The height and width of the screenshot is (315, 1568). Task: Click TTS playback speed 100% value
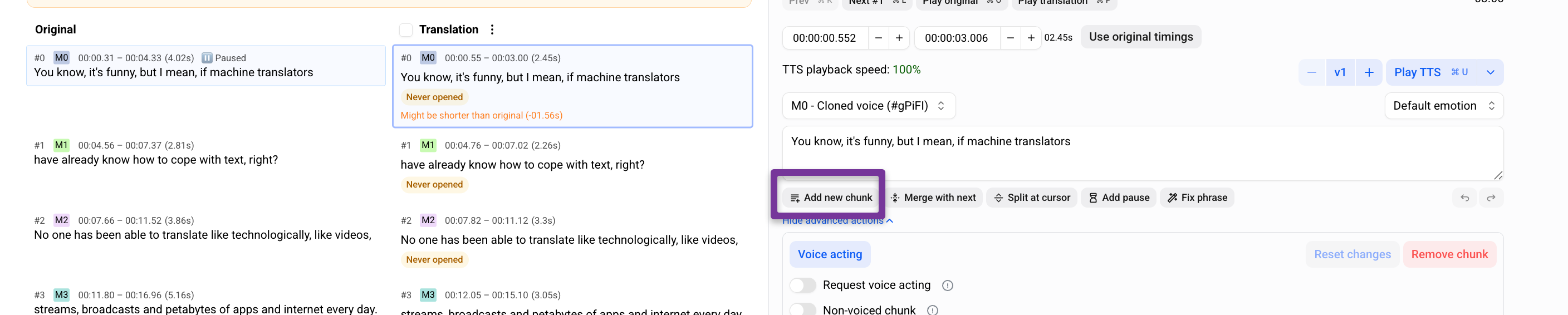(x=906, y=70)
